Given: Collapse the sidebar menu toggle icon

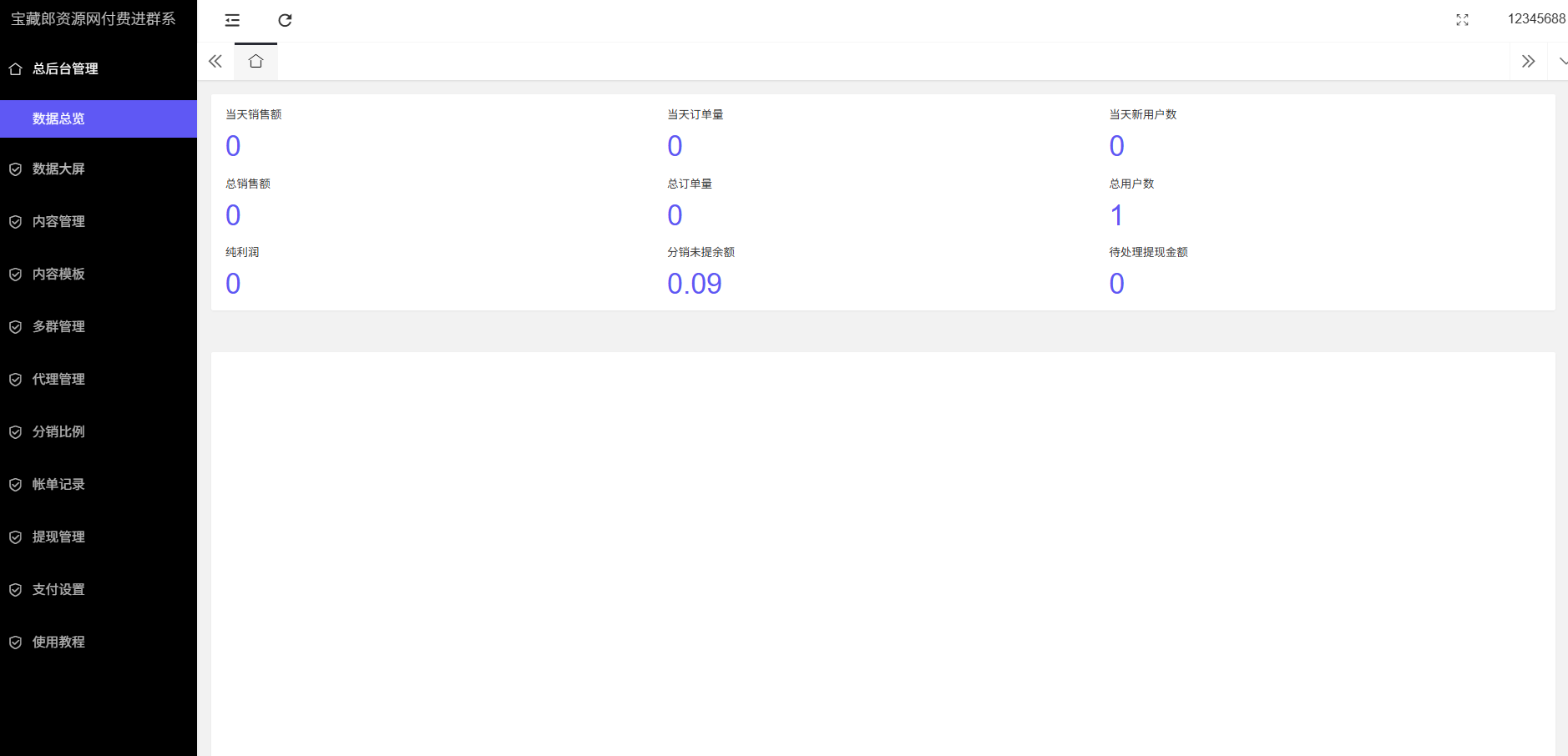Looking at the screenshot, I should tap(232, 20).
